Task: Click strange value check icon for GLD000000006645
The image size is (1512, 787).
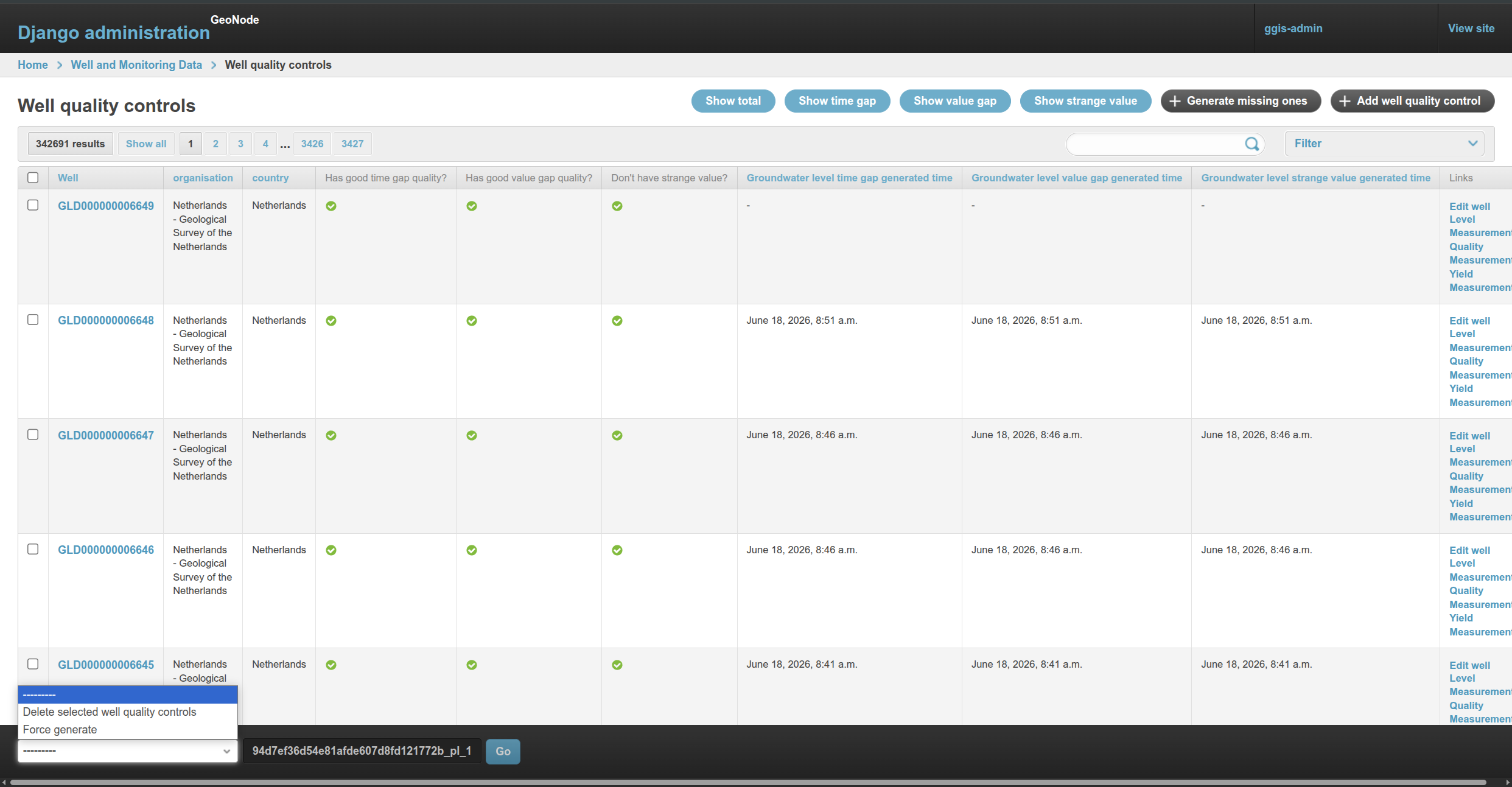Action: 617,665
